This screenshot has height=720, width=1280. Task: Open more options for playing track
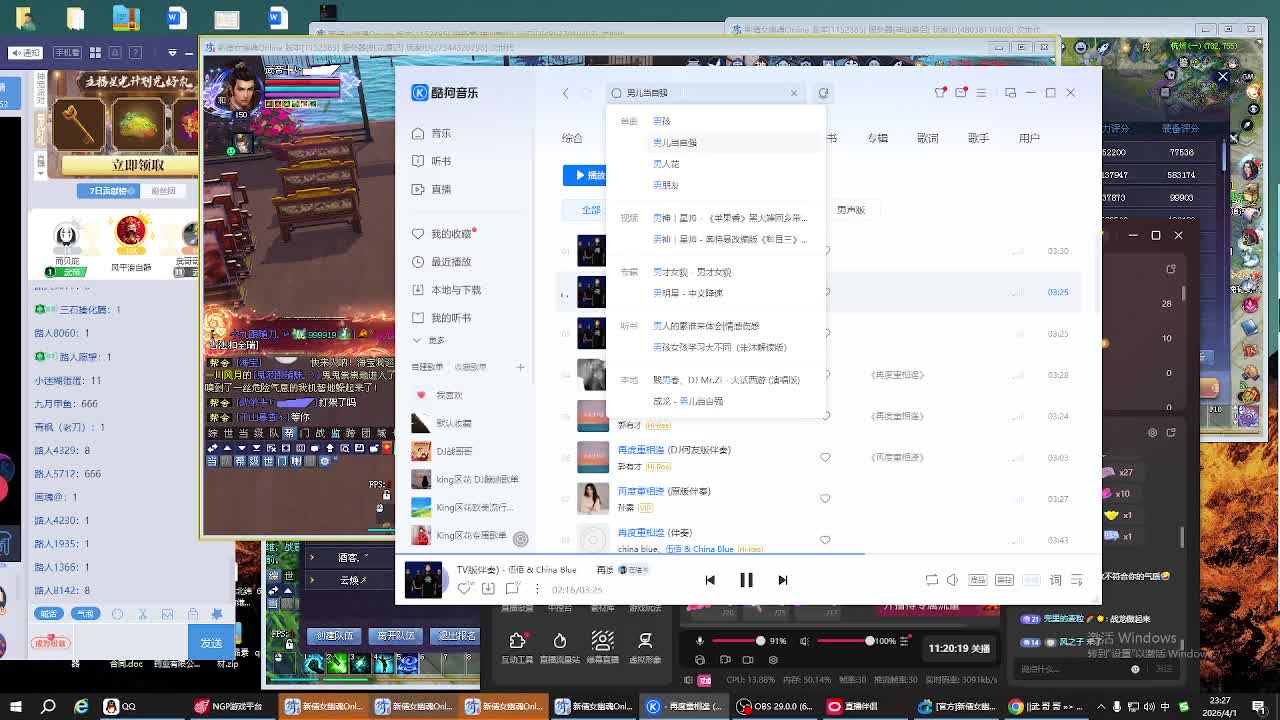537,588
